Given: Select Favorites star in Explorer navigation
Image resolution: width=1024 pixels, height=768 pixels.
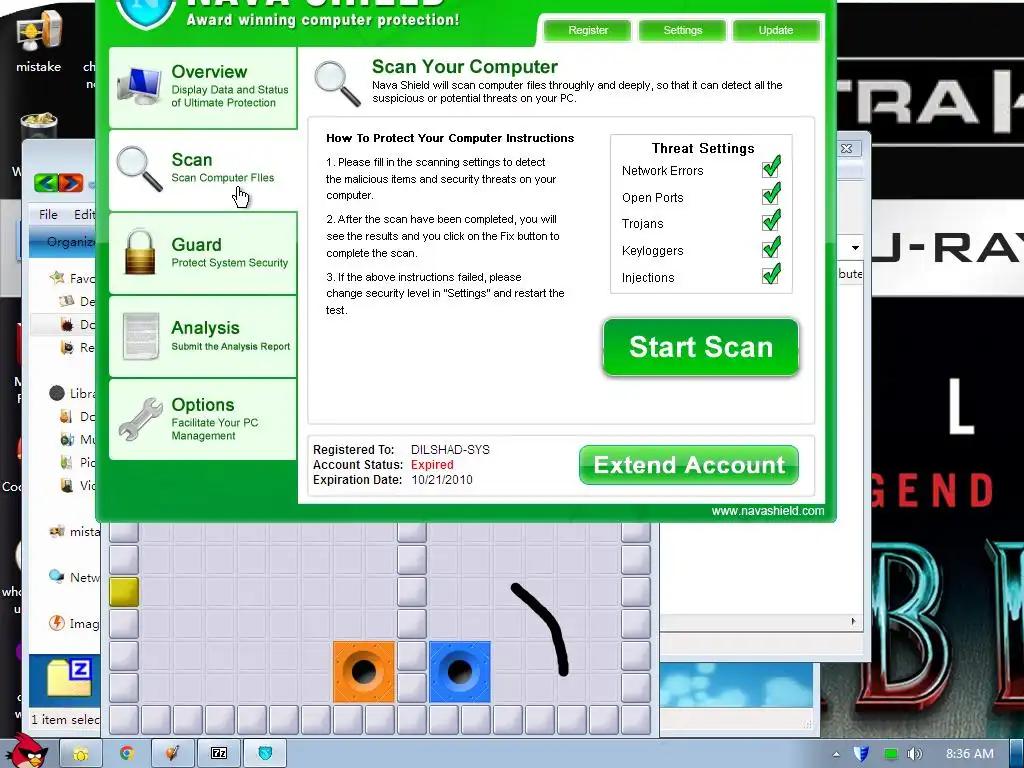Looking at the screenshot, I should pyautogui.click(x=57, y=278).
